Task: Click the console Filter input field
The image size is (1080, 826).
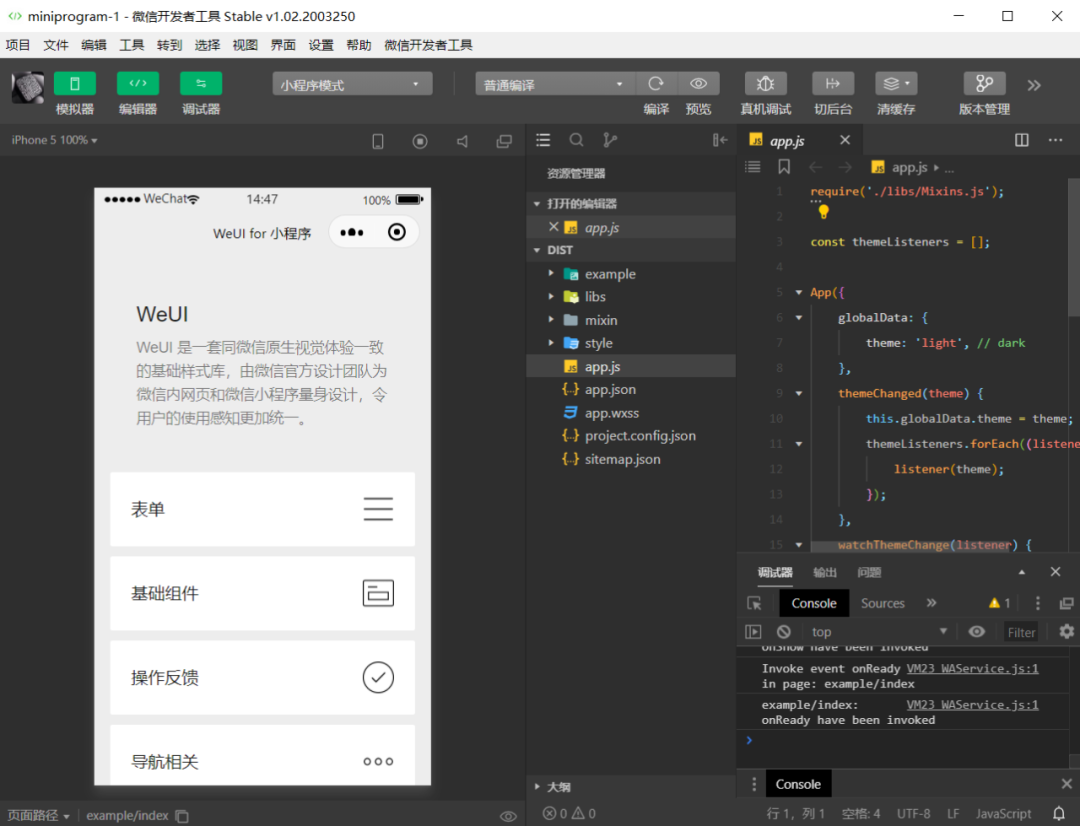Action: [1021, 632]
